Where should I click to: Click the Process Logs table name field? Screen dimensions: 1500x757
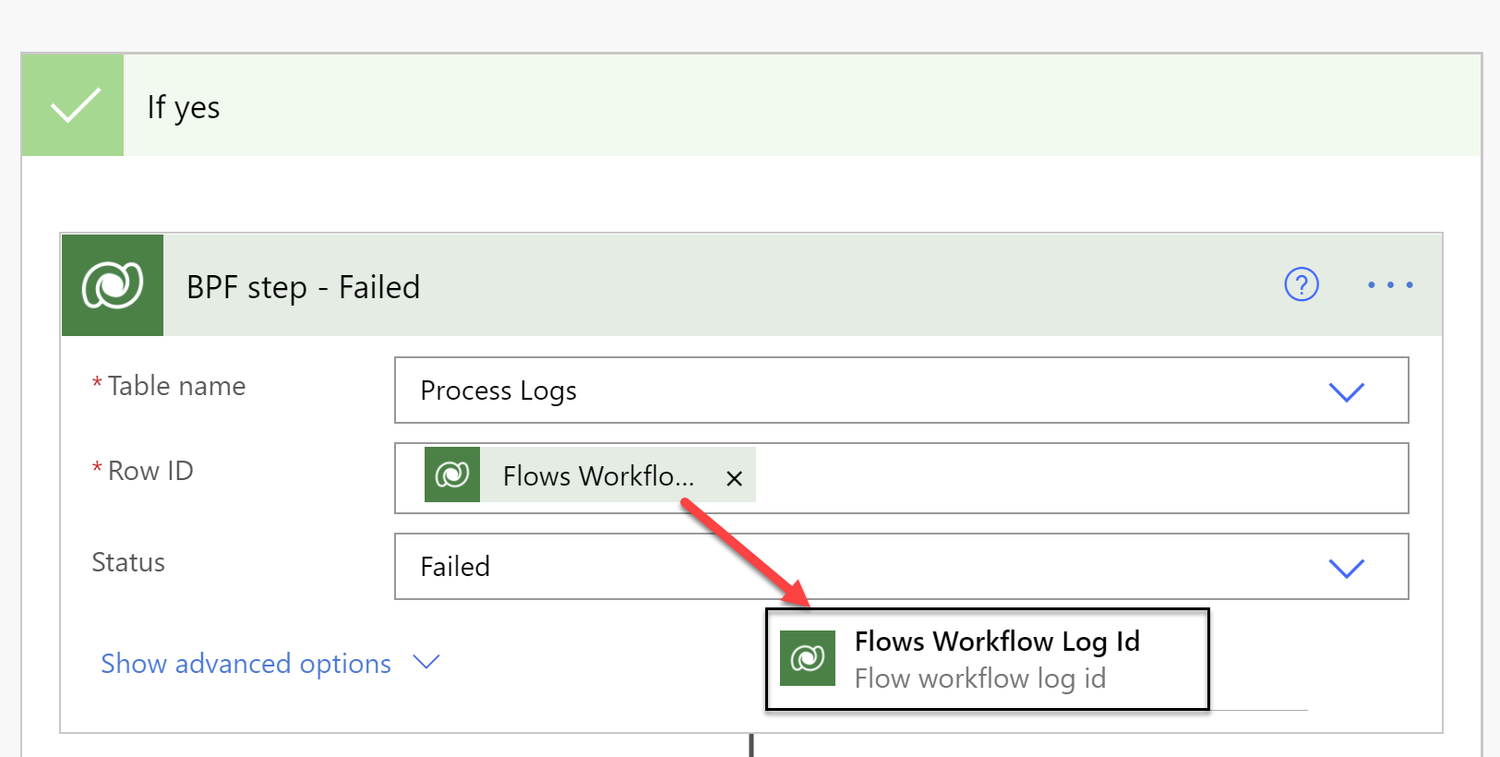[499, 391]
